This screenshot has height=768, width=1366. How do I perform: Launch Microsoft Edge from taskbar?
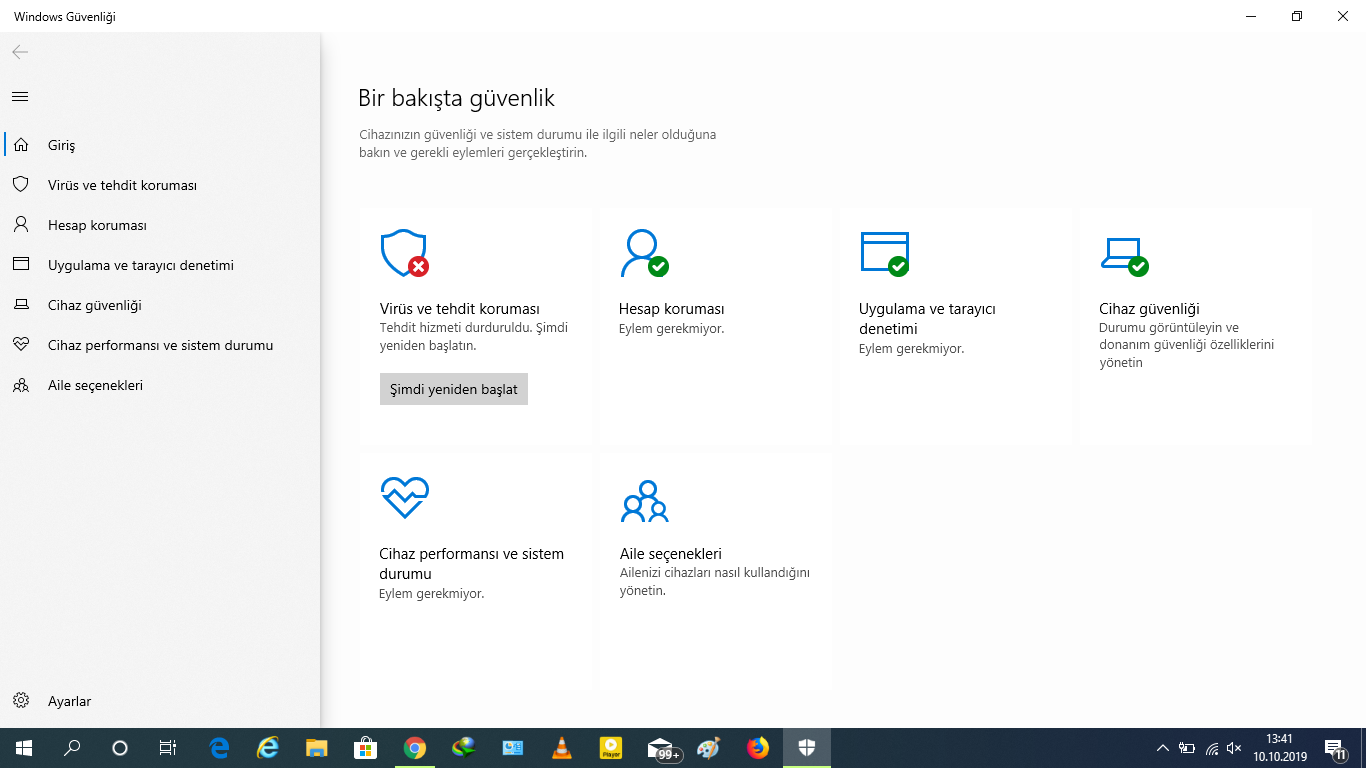pyautogui.click(x=220, y=748)
